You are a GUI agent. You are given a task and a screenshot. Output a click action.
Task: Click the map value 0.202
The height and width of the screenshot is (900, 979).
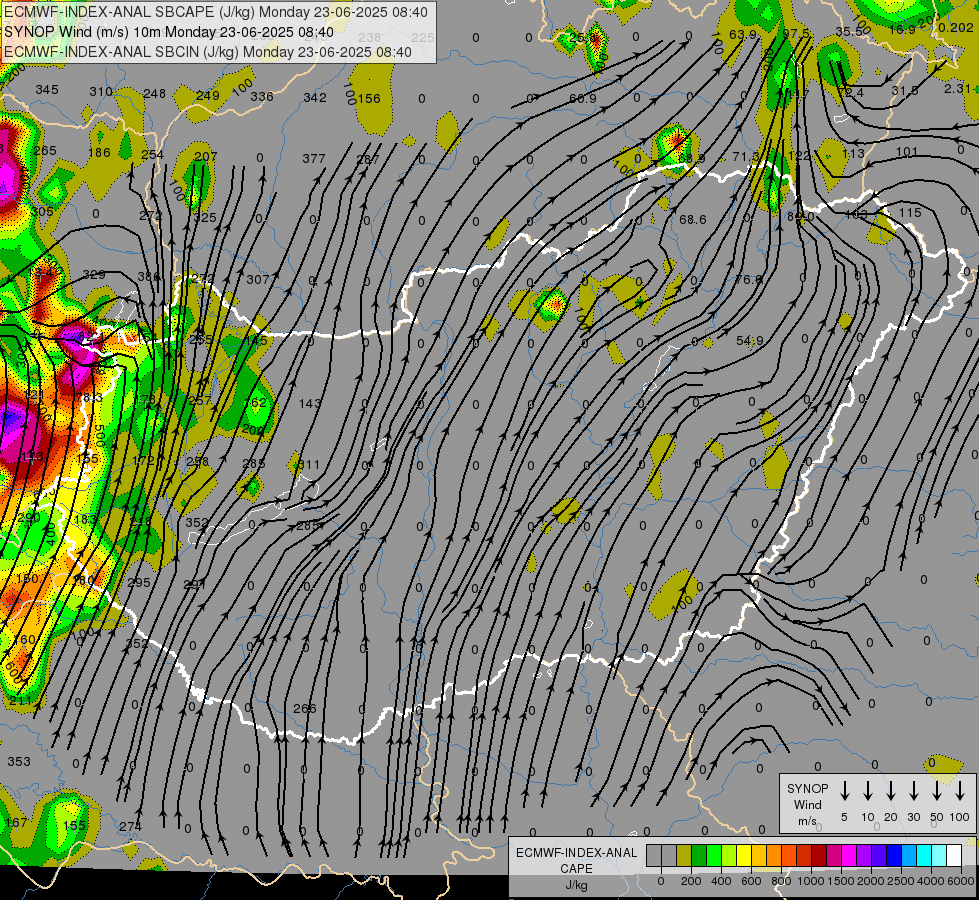955,27
